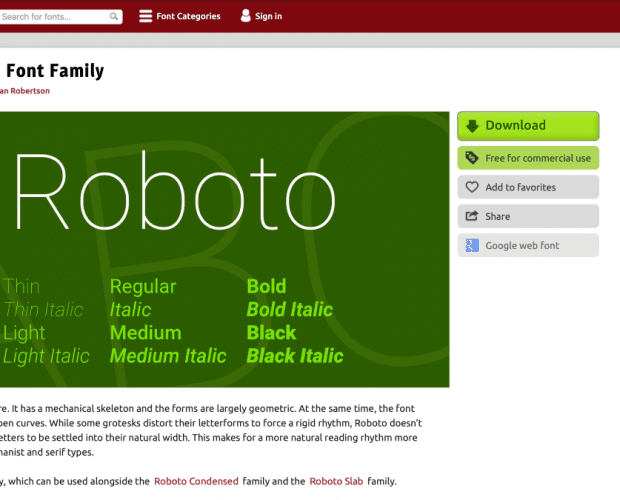Click the 'Black Italic' style sample text
Screen dimensions: 620x500
pyautogui.click(x=295, y=356)
